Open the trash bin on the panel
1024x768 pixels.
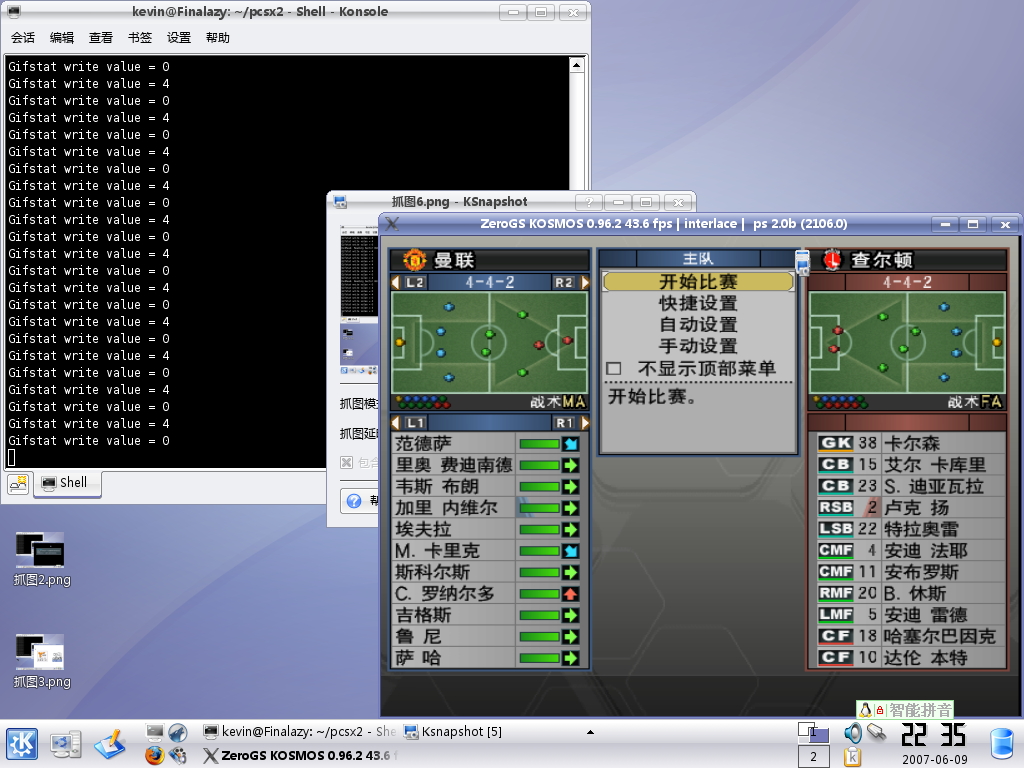[x=1002, y=744]
